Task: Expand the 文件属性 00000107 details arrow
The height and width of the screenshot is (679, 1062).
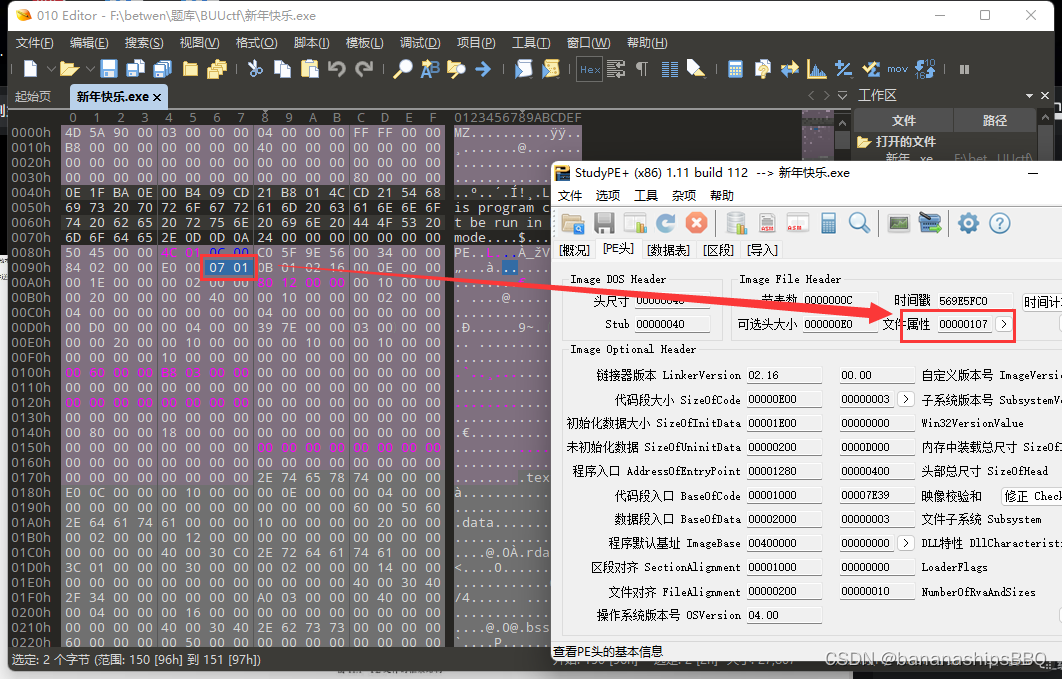Action: [1004, 324]
